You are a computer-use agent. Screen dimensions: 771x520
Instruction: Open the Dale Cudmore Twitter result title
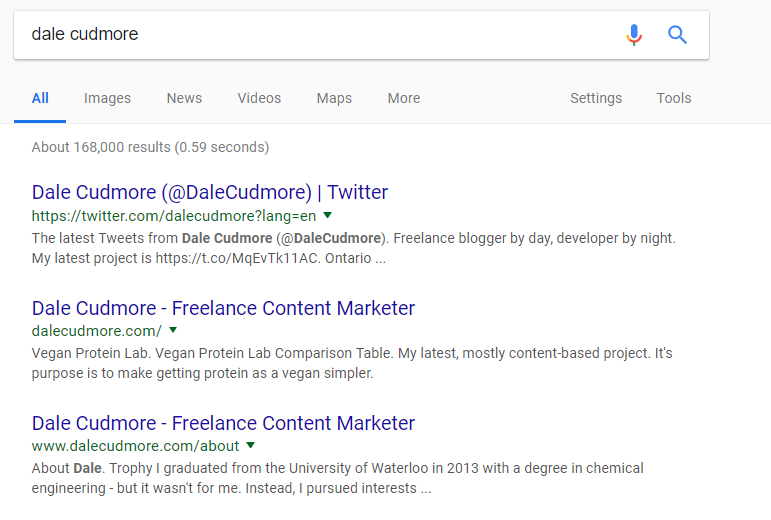pyautogui.click(x=210, y=192)
